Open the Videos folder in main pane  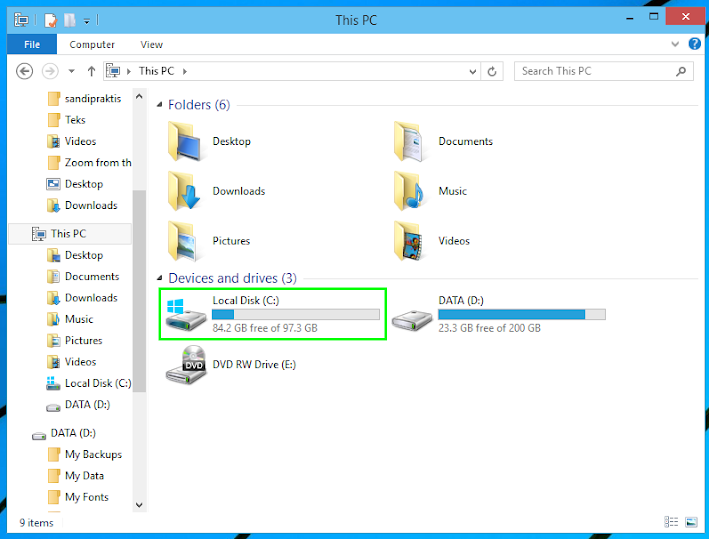431,241
